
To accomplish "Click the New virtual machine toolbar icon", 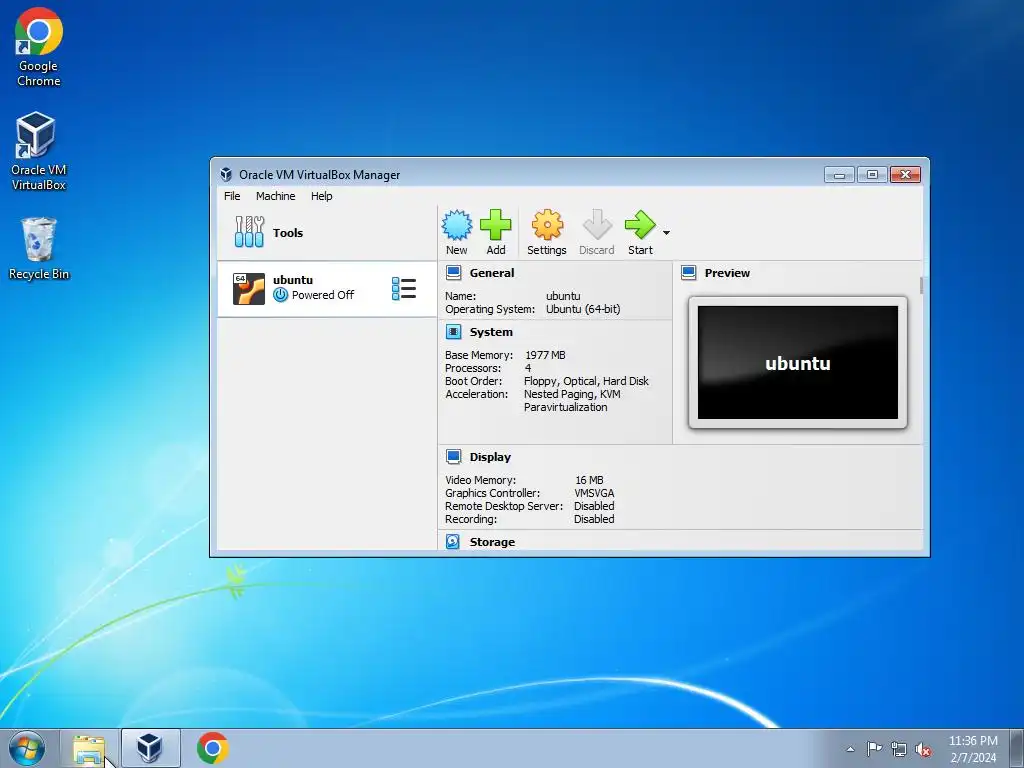I will 456,225.
